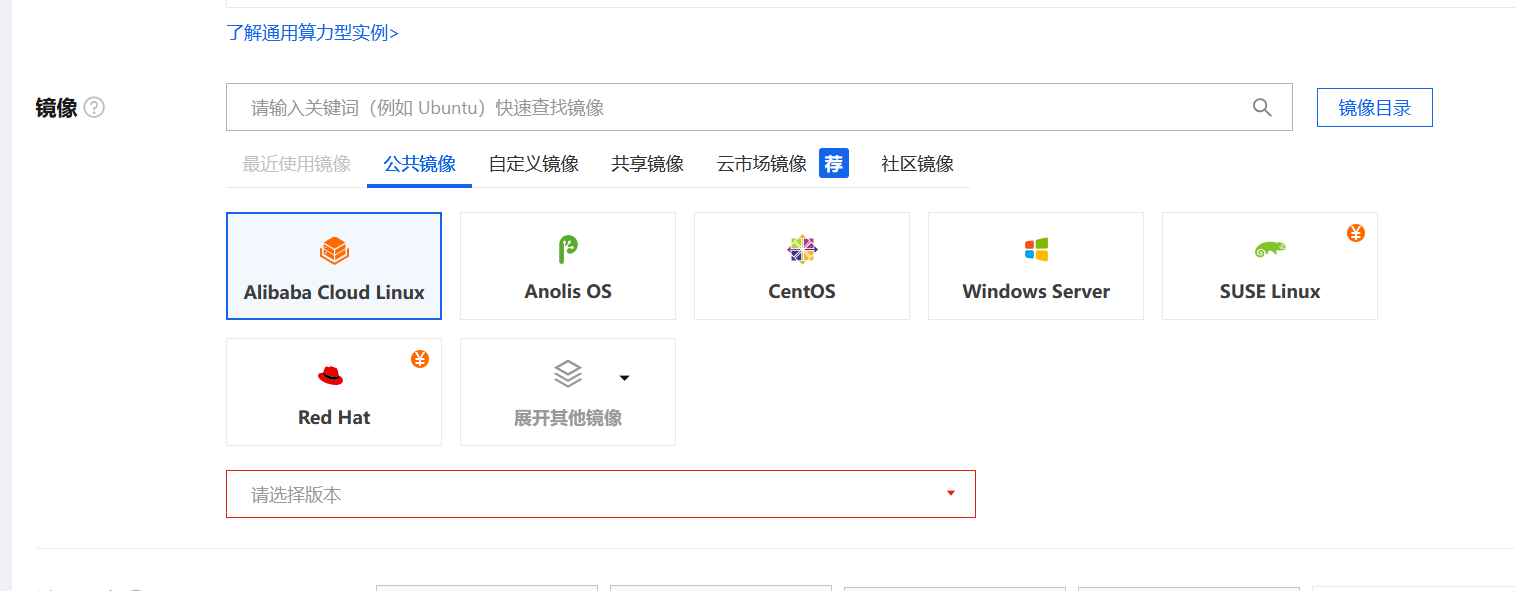Open the 请选择版本 version dropdown
This screenshot has width=1515, height=591.
[601, 494]
